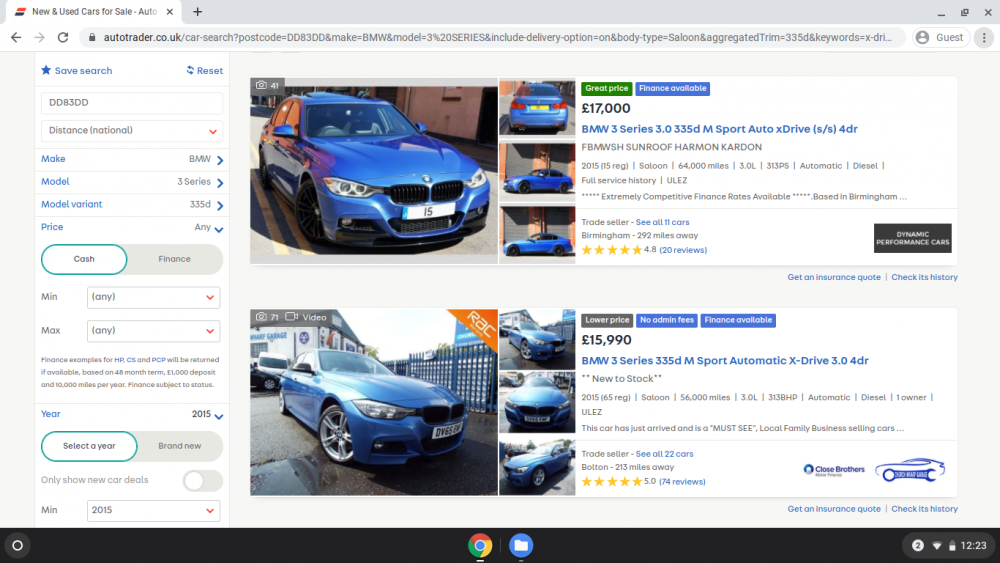The width and height of the screenshot is (1000, 563).
Task: Open BMW 3 Series 3.0 335d M Sport Auto xDrive listing
Action: point(719,129)
